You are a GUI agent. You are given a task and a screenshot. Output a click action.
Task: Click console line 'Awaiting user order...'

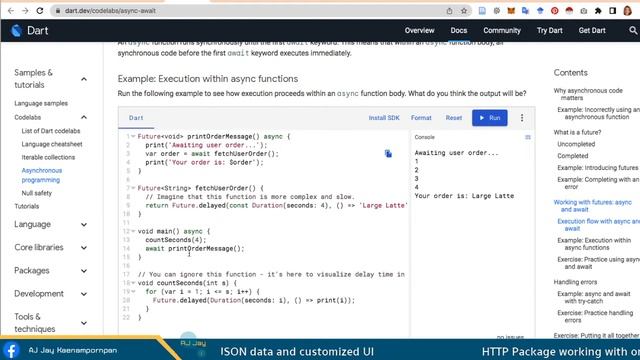pos(456,153)
